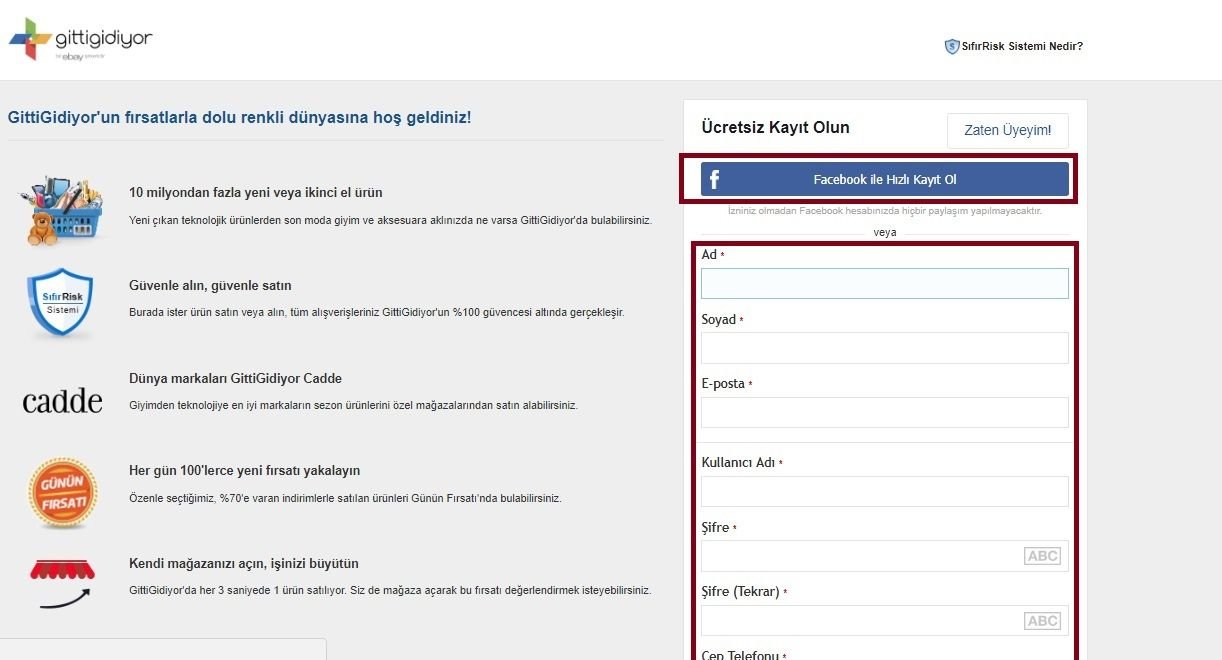Click the store awning icon

point(62,585)
